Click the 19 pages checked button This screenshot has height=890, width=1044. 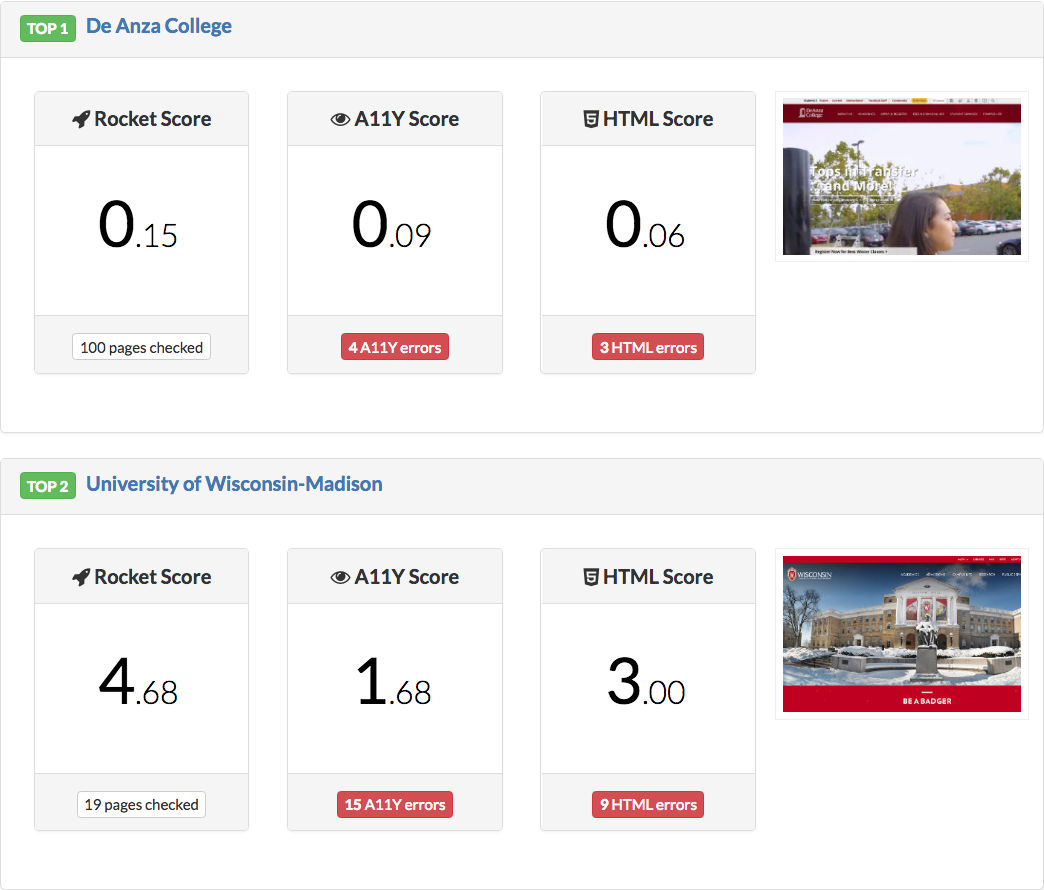point(141,804)
